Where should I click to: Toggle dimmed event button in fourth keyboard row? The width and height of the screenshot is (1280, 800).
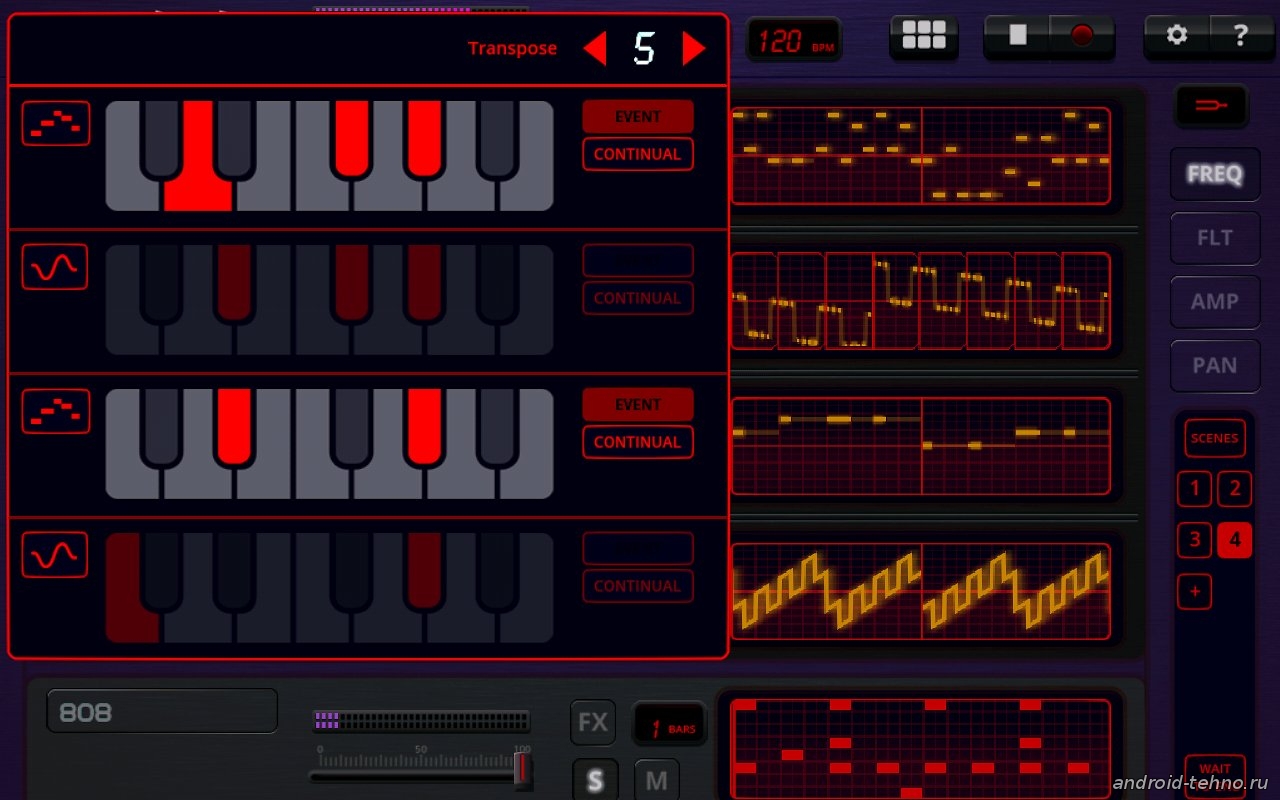coord(638,549)
